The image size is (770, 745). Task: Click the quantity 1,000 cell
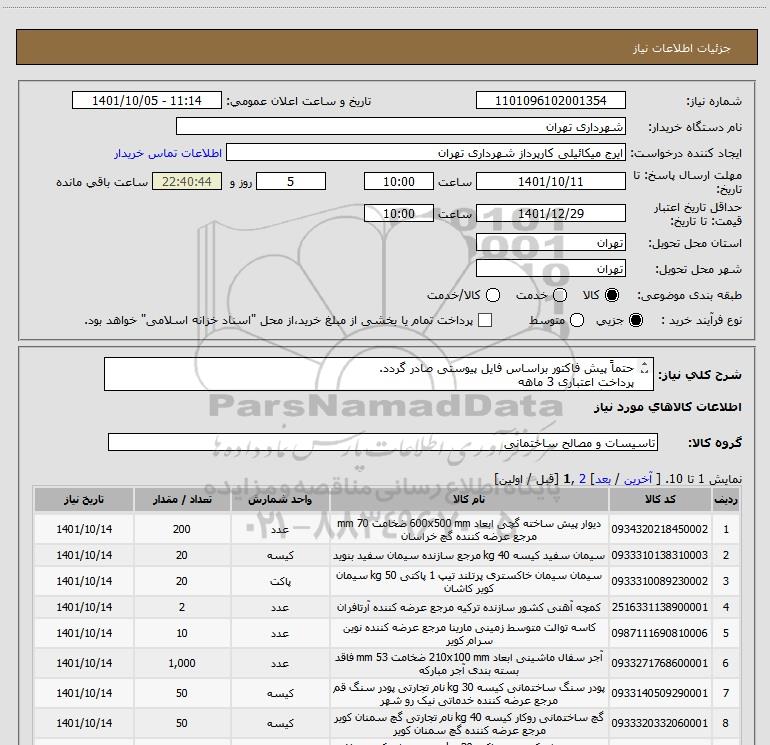coord(182,663)
